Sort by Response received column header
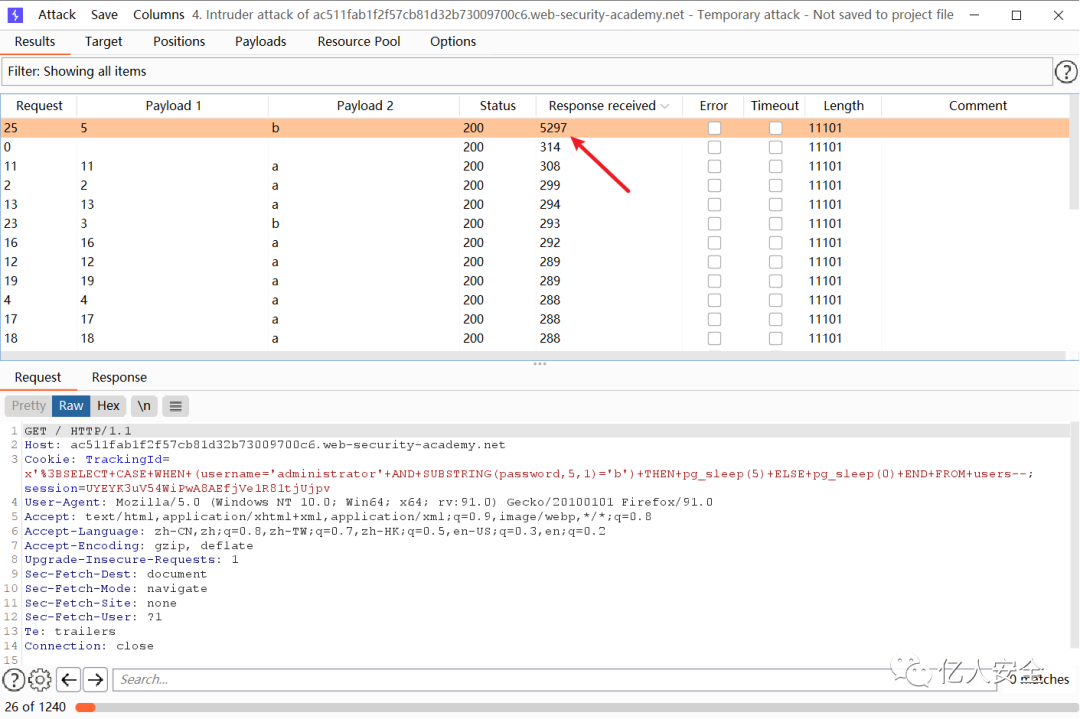This screenshot has height=719, width=1080. (608, 105)
